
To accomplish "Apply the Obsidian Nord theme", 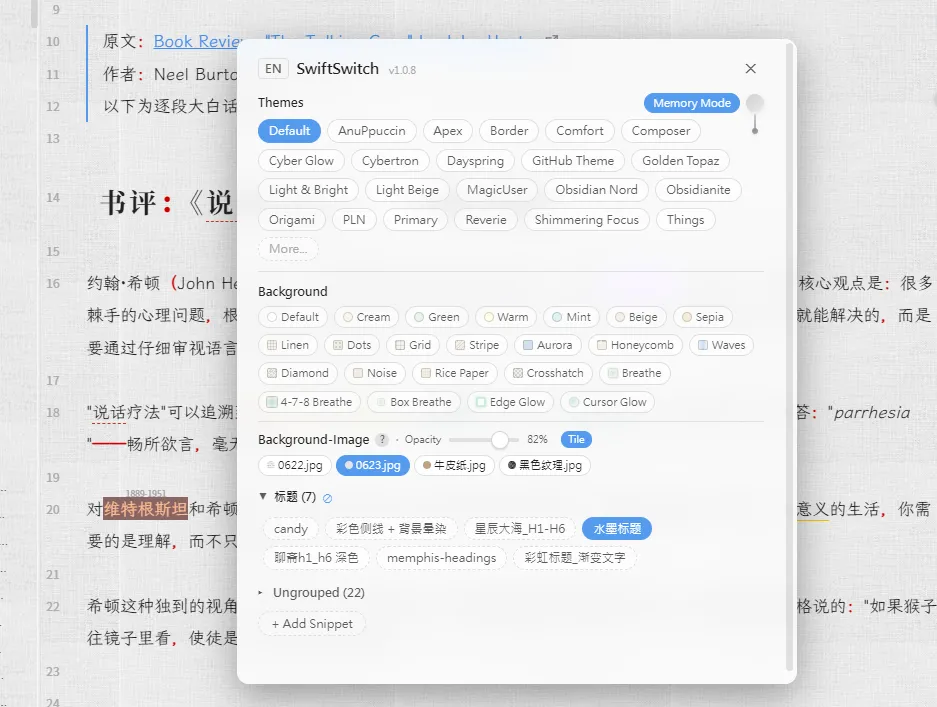I will pos(596,190).
